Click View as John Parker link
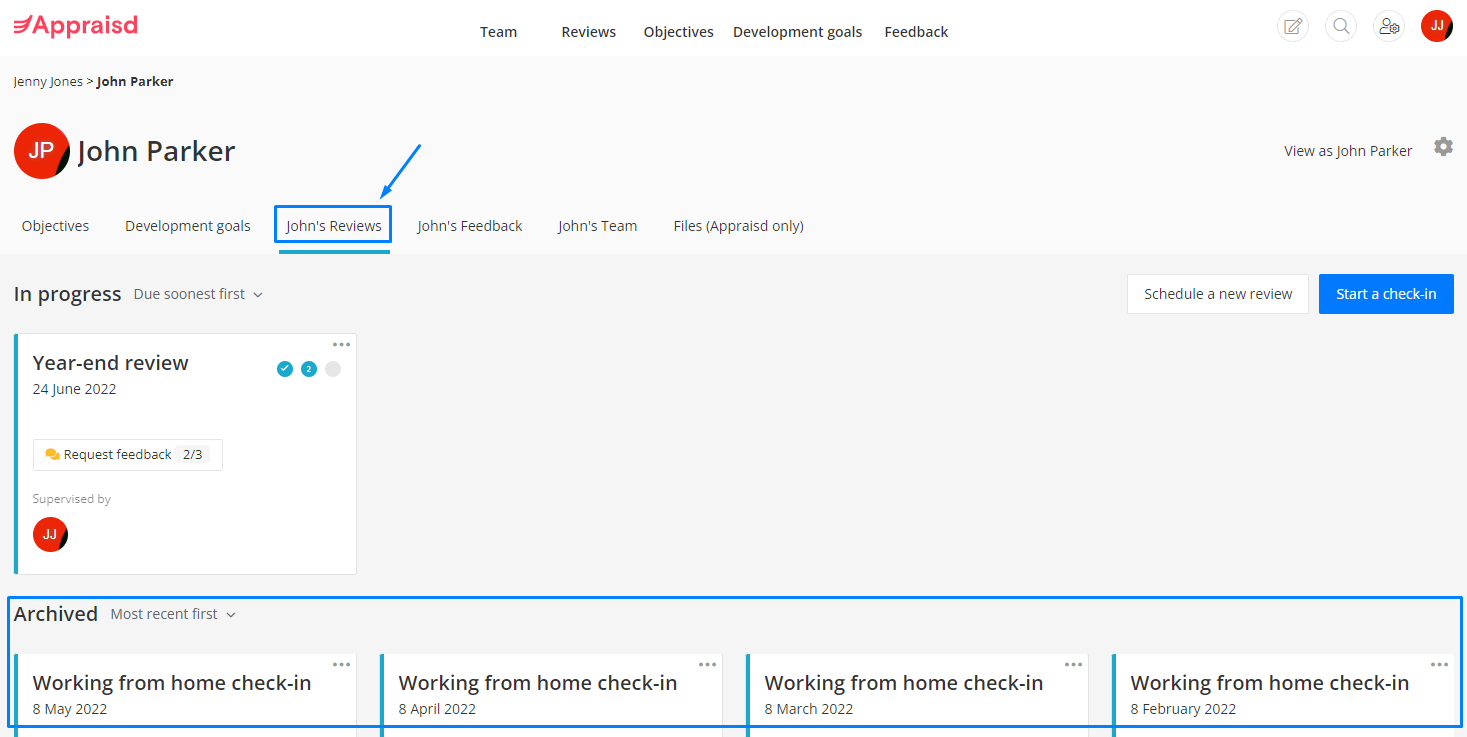This screenshot has height=737, width=1467. pos(1348,151)
